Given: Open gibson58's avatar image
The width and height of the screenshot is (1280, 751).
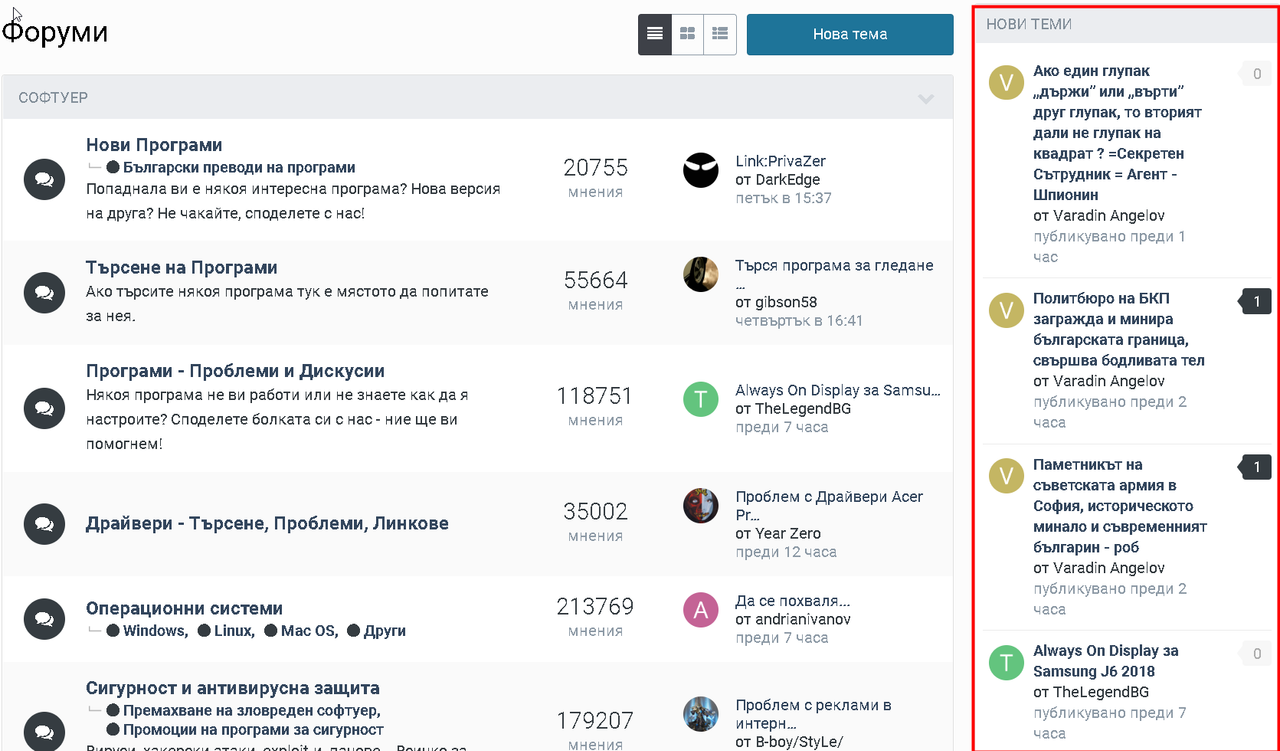Looking at the screenshot, I should pyautogui.click(x=701, y=274).
